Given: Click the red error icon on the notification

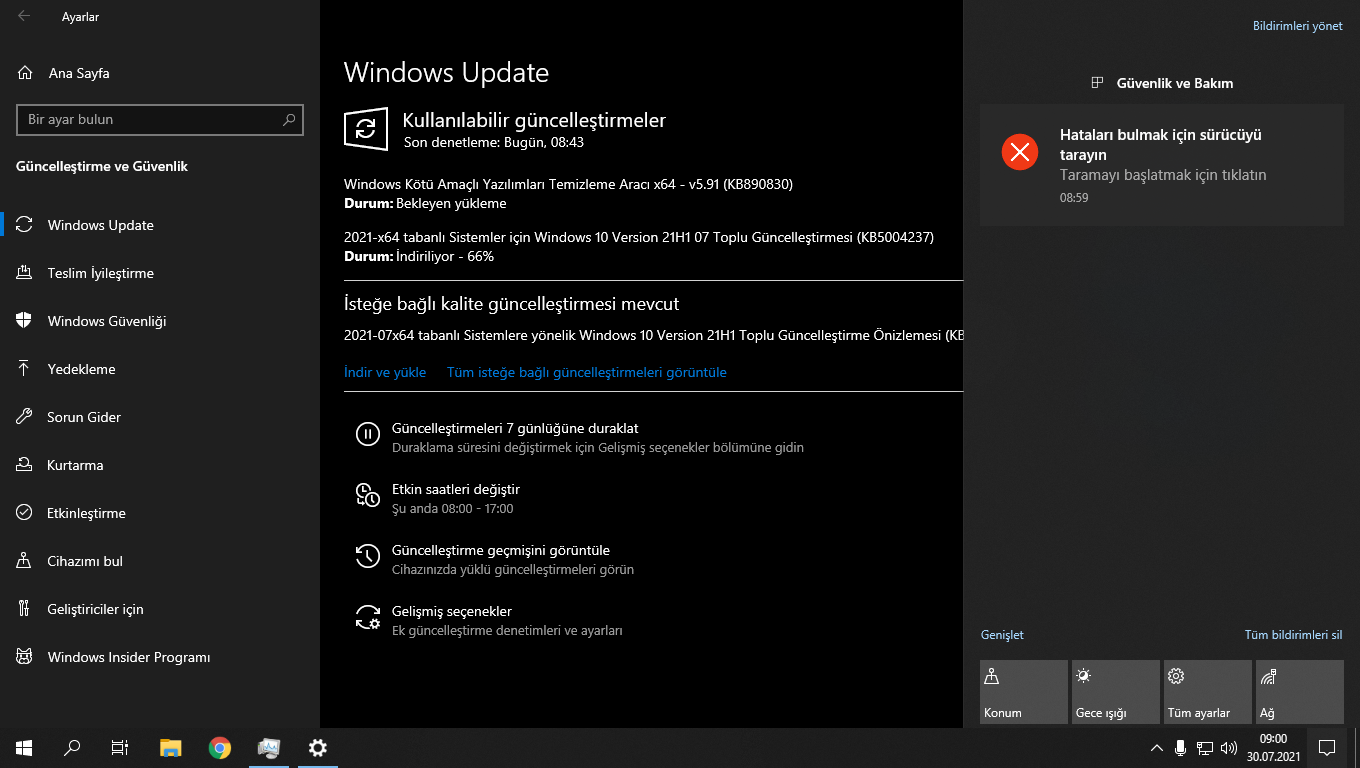Looking at the screenshot, I should [x=1020, y=152].
